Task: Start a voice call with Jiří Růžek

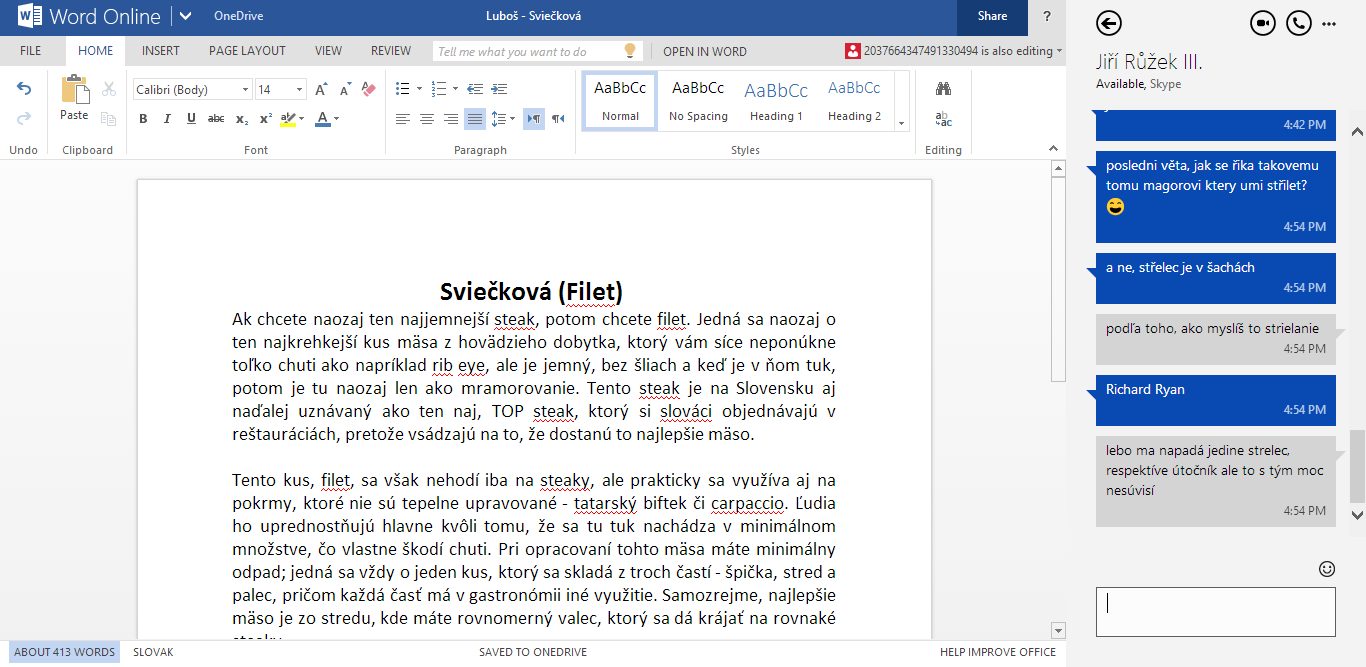Action: [1299, 24]
